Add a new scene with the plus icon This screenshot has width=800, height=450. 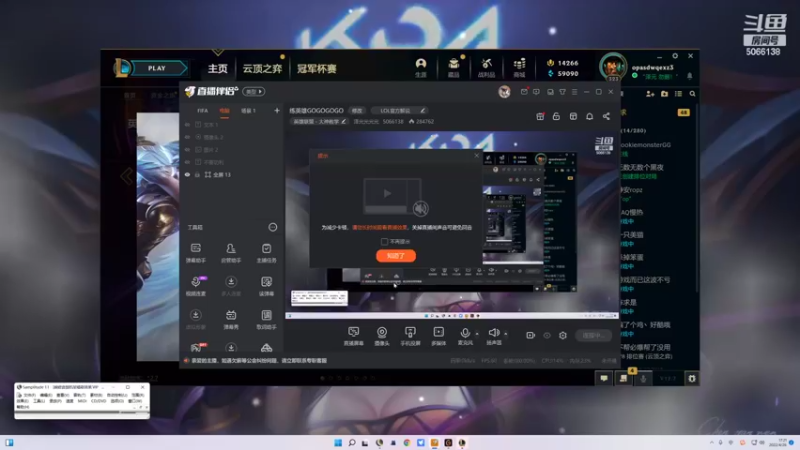point(277,110)
